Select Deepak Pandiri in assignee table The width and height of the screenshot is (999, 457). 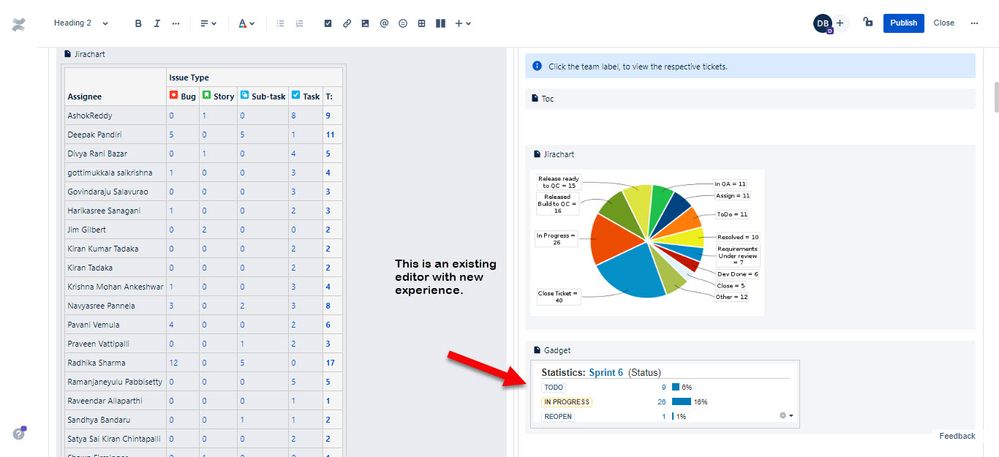pyautogui.click(x=94, y=135)
